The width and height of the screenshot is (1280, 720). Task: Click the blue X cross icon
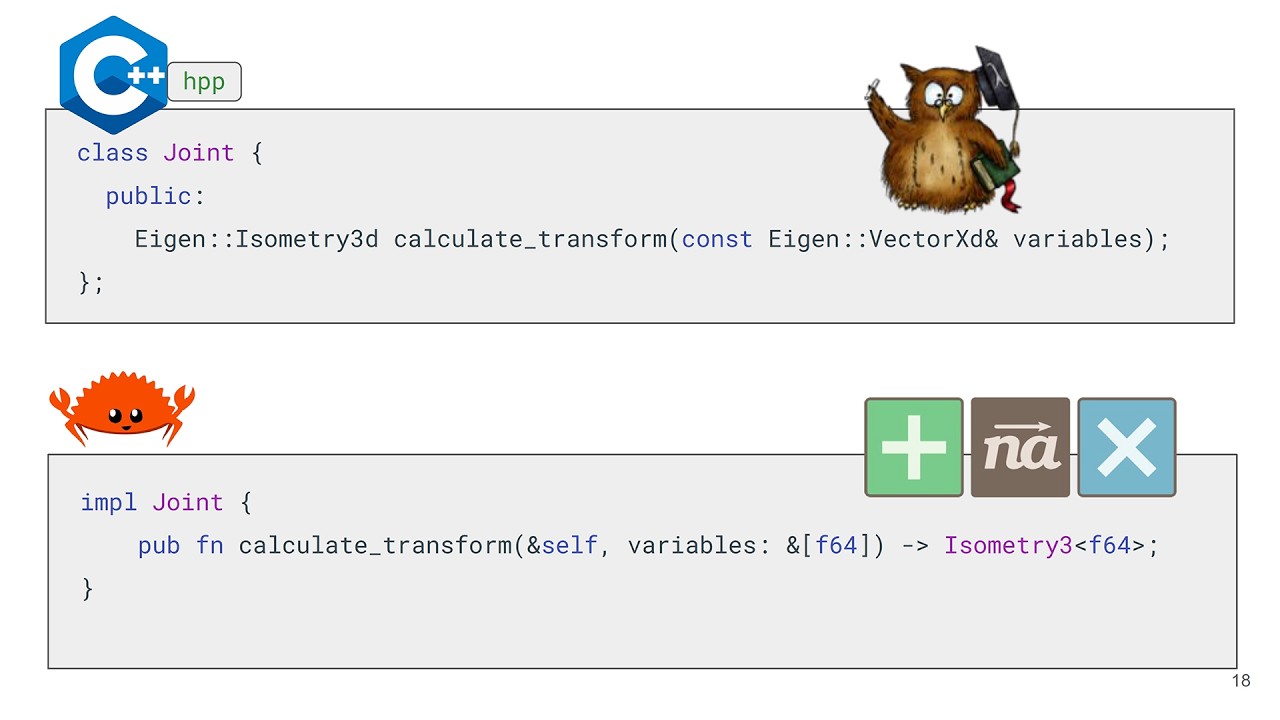pyautogui.click(x=1127, y=447)
